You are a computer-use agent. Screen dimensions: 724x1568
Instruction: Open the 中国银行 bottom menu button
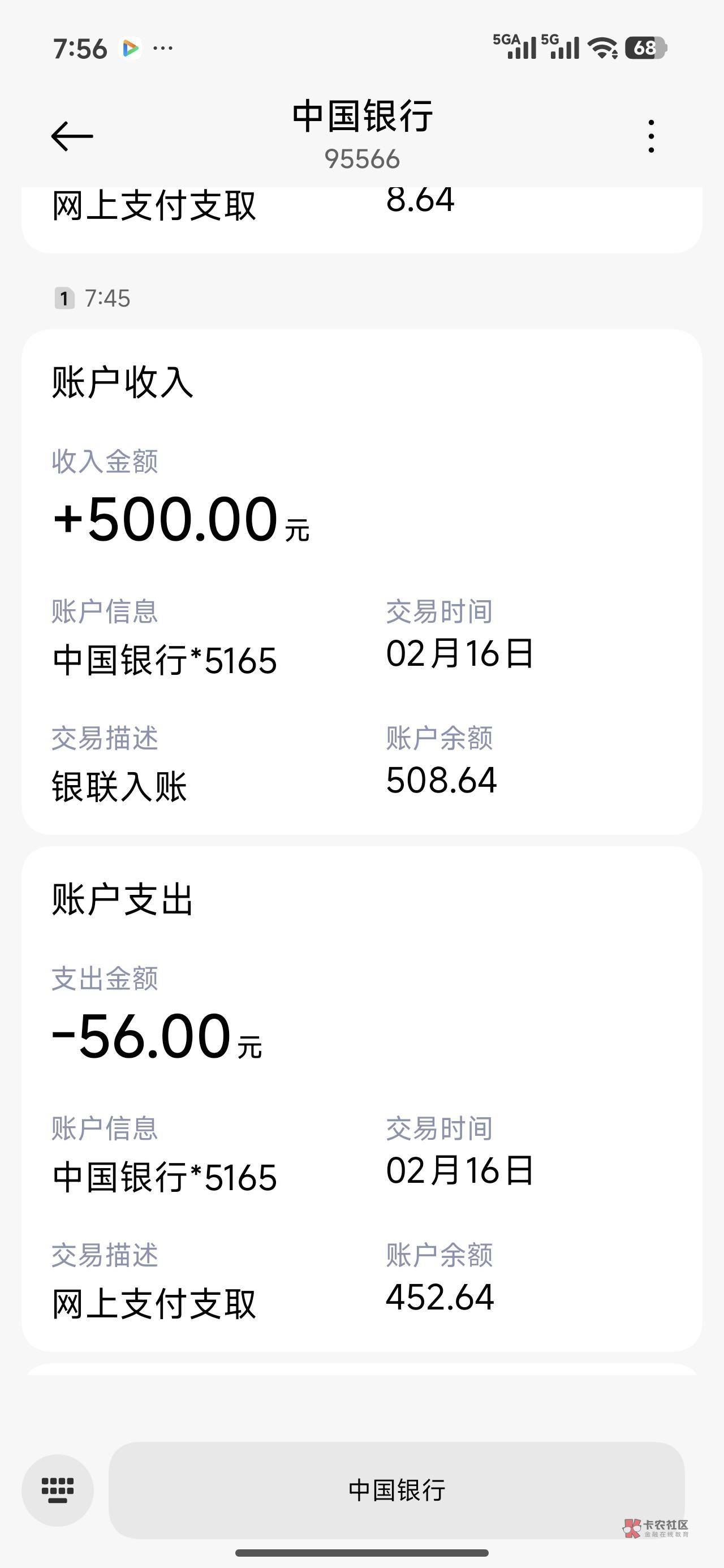(397, 1490)
